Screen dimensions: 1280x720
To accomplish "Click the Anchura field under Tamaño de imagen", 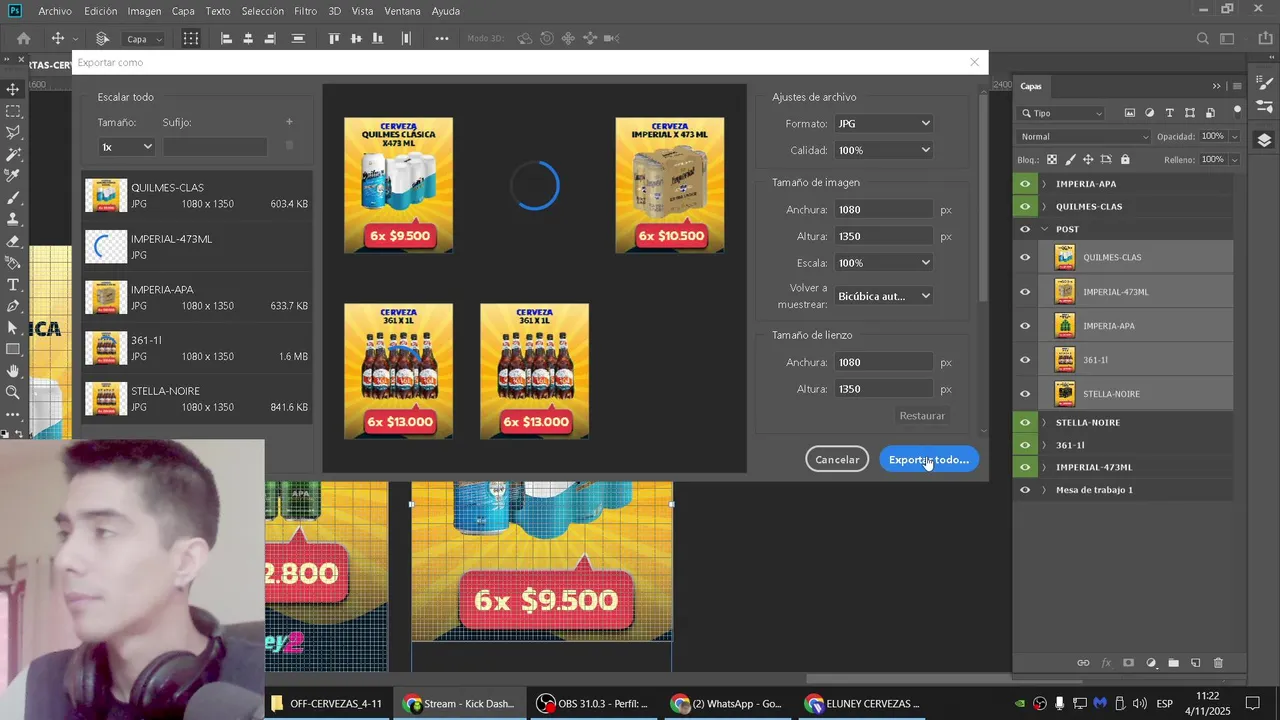I will 884,210.
